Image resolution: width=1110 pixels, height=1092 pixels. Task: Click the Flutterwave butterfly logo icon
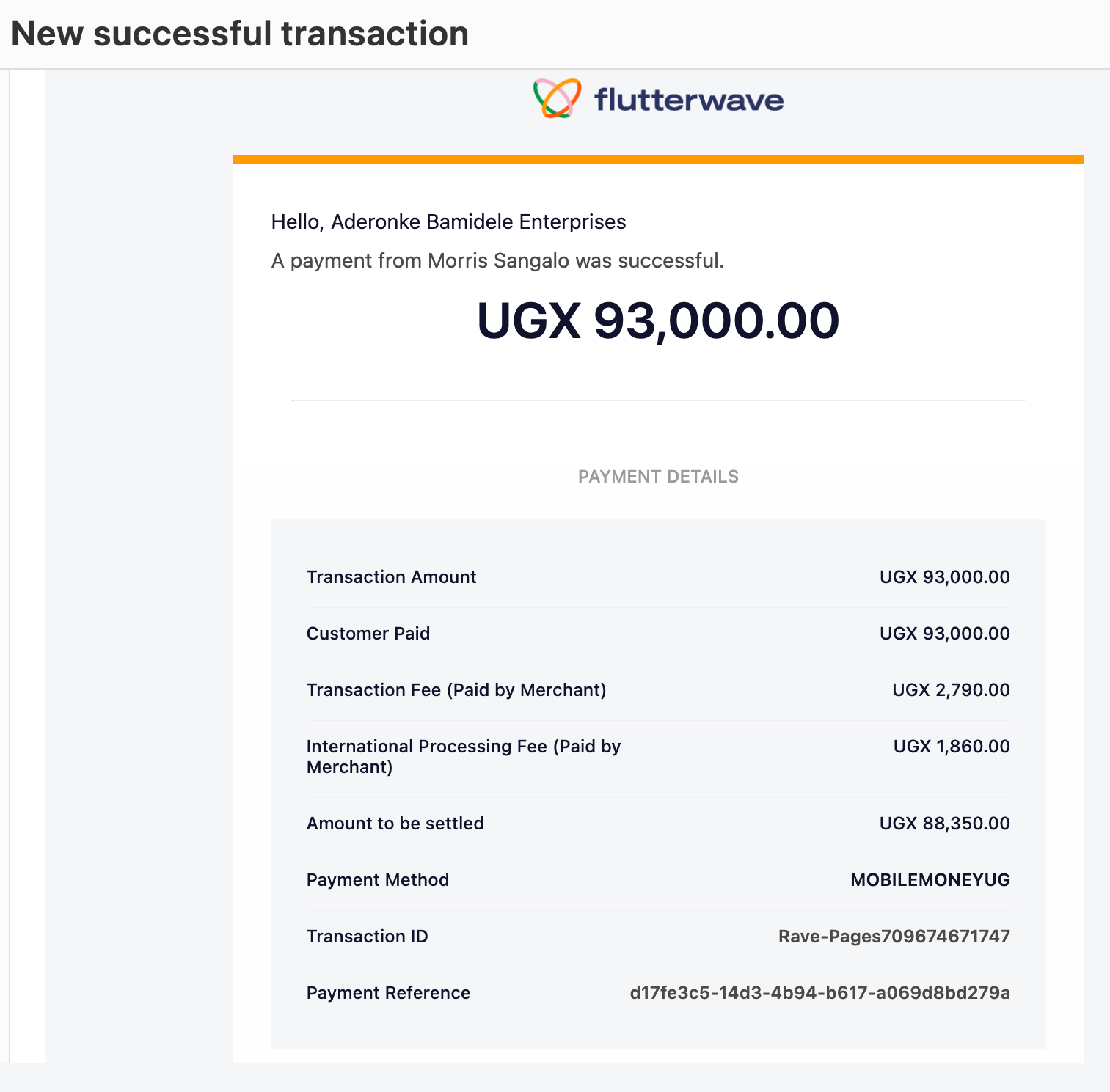pos(558,98)
